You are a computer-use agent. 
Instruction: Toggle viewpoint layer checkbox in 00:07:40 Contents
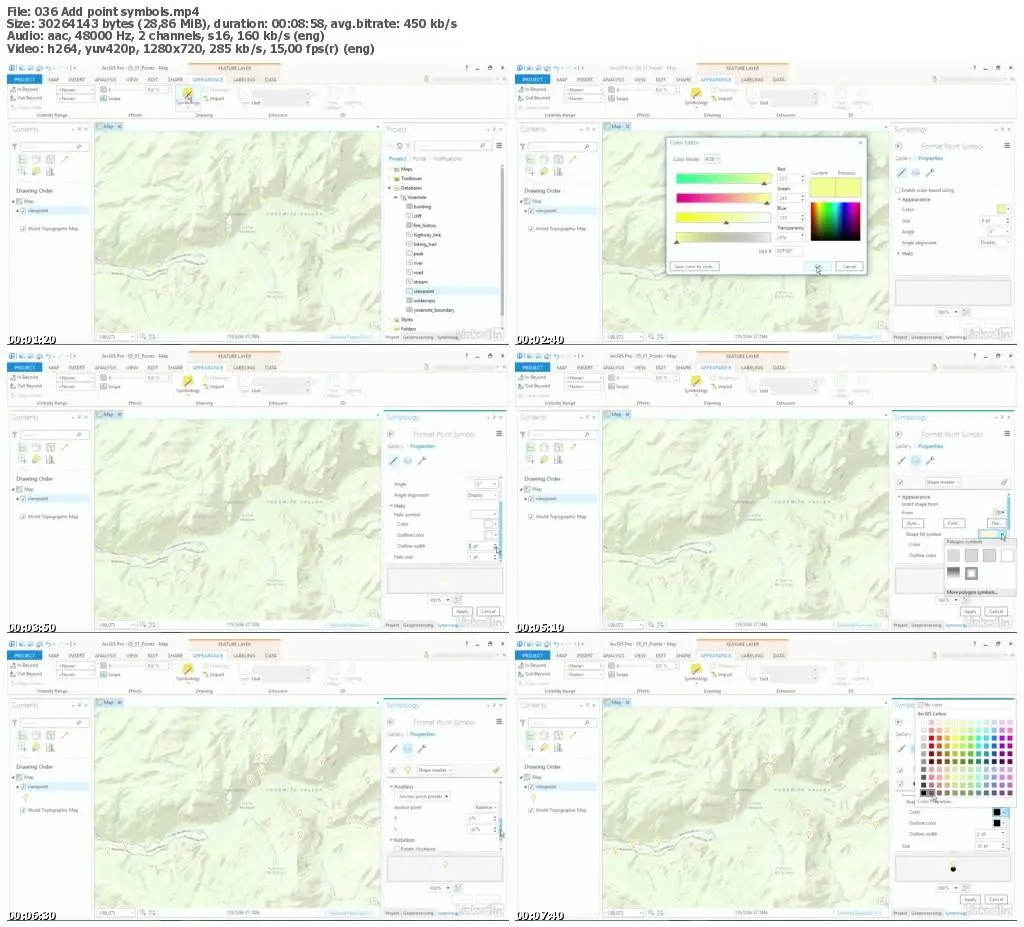531,787
